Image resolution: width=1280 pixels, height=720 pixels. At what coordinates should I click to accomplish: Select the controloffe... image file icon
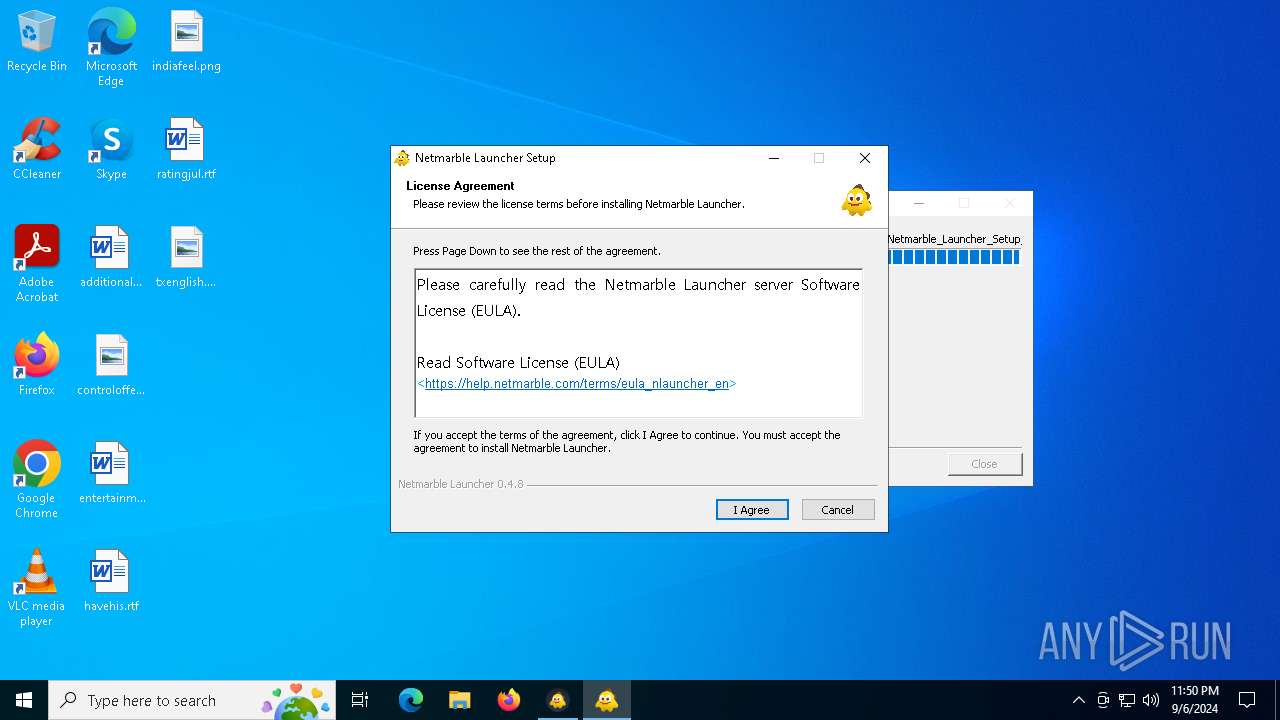(111, 366)
